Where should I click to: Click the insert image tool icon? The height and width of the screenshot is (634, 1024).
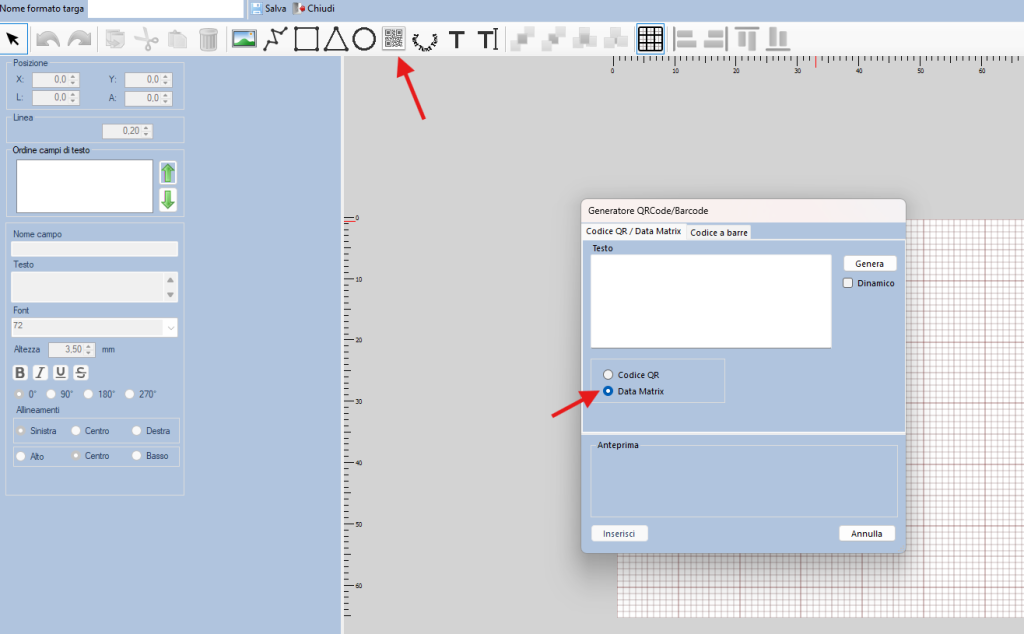coord(243,39)
